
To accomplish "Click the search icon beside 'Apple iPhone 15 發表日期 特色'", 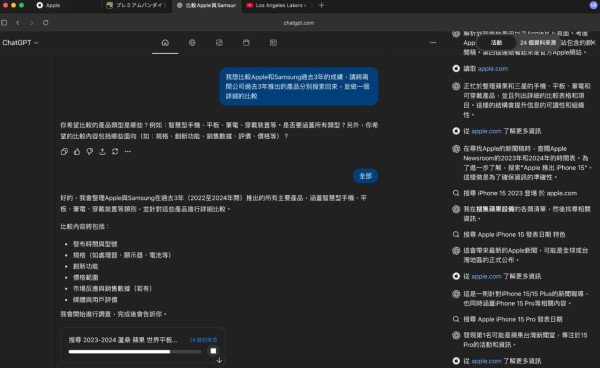I will [x=456, y=234].
